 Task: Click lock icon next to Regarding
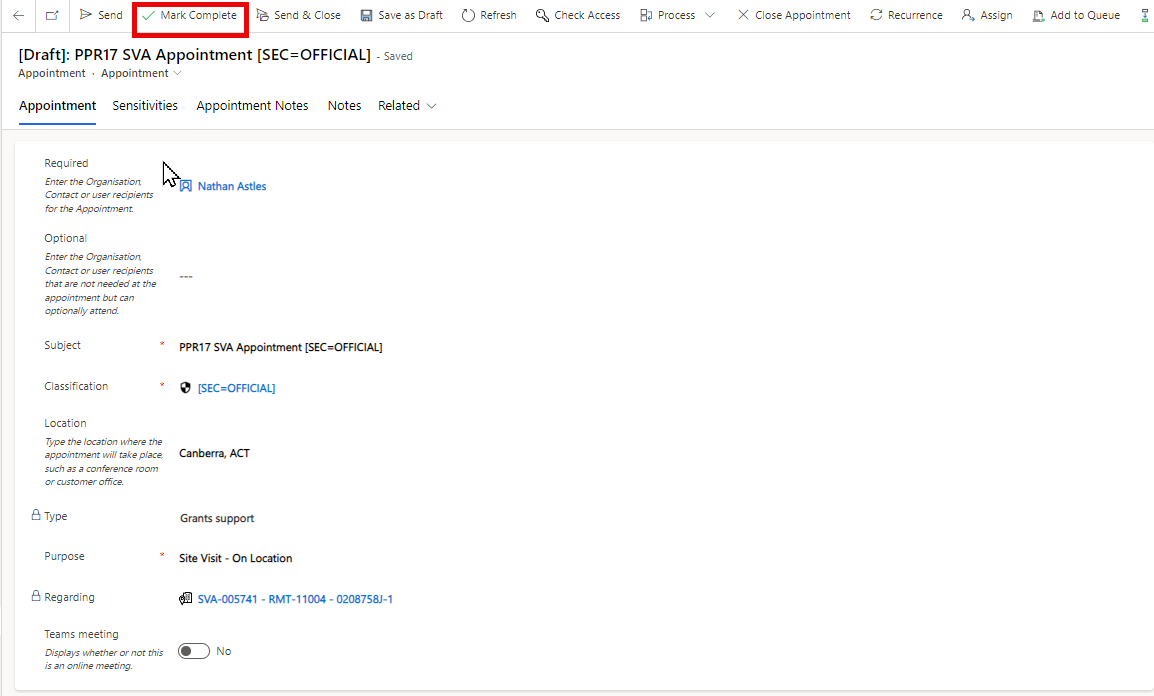(35, 596)
